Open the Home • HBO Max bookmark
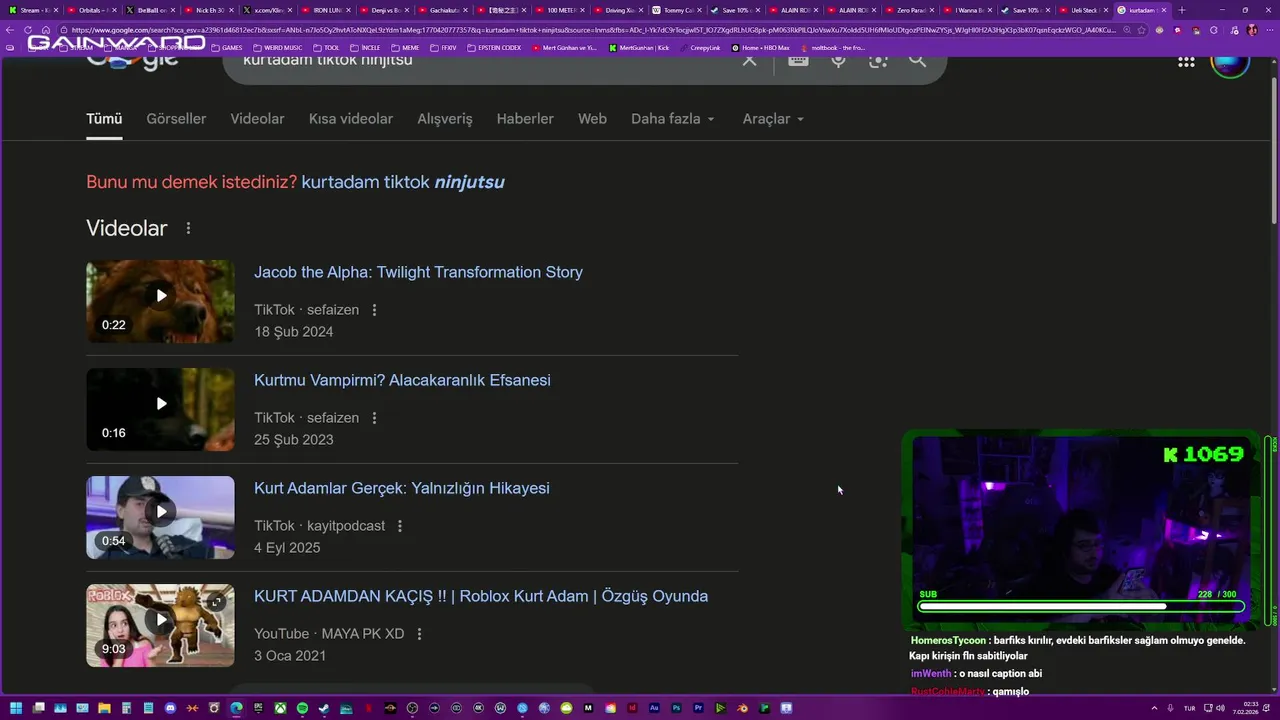This screenshot has height=720, width=1280. [760, 47]
